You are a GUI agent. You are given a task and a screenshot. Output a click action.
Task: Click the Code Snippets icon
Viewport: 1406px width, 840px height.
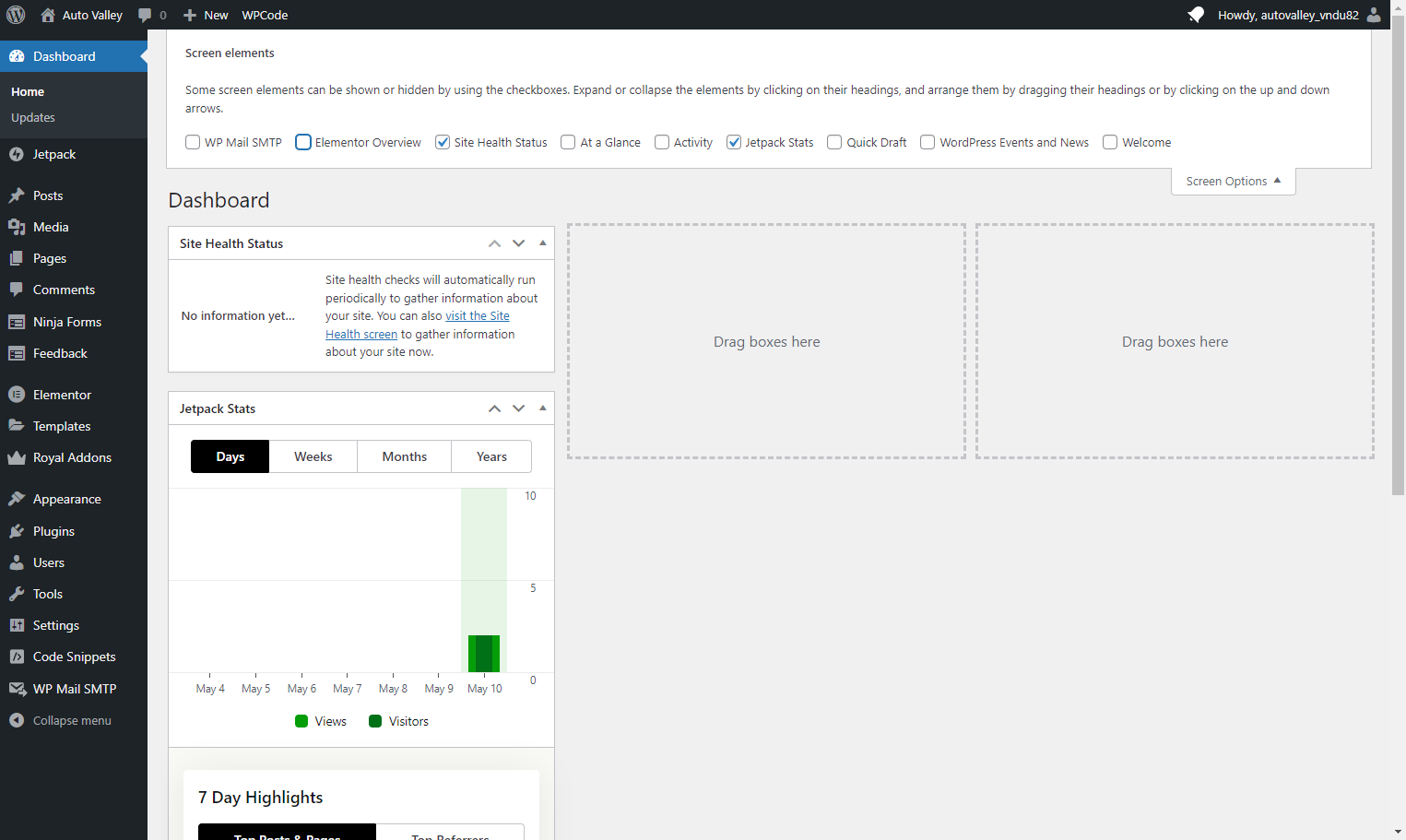click(x=17, y=657)
